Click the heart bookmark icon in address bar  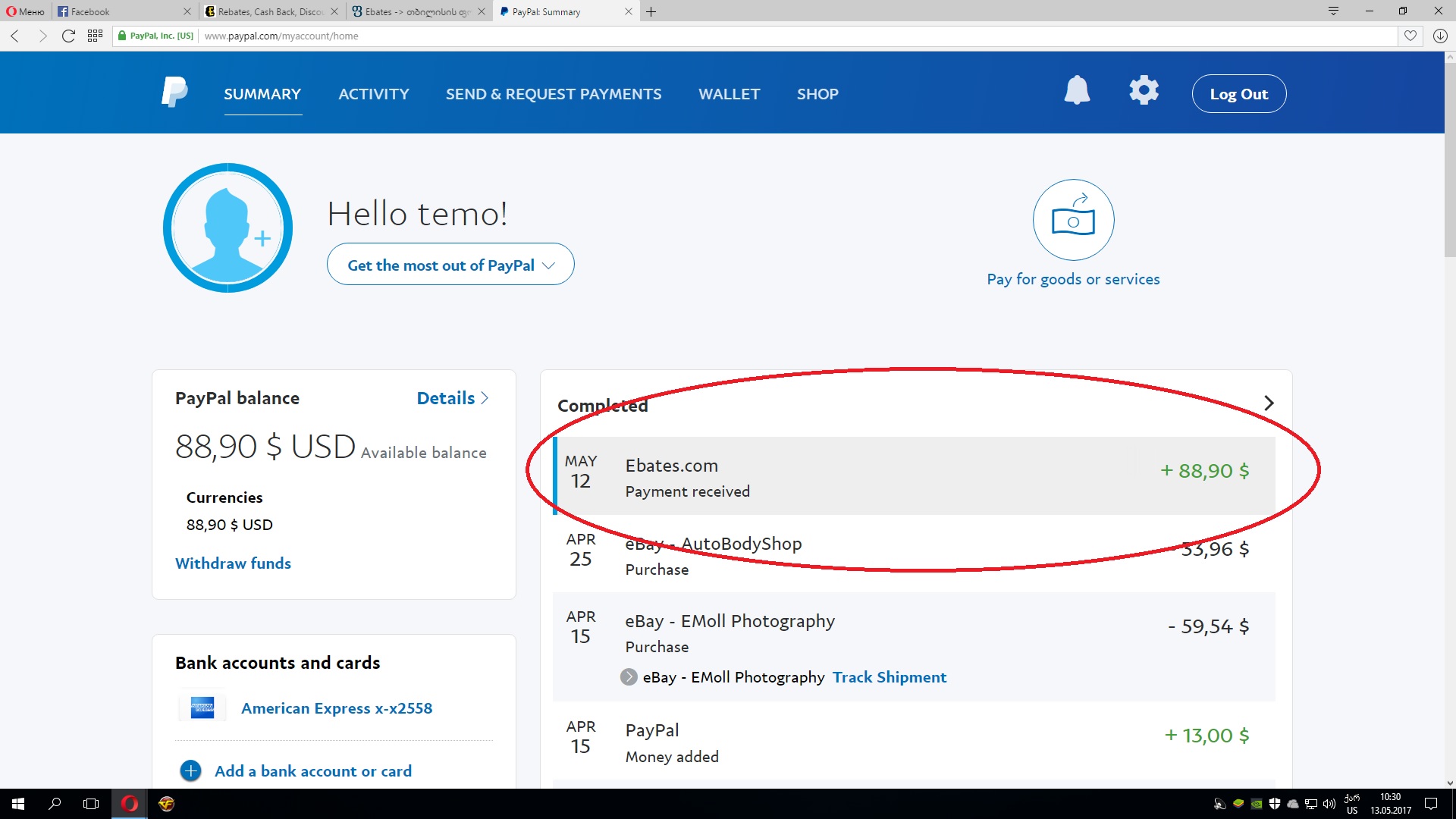1410,36
